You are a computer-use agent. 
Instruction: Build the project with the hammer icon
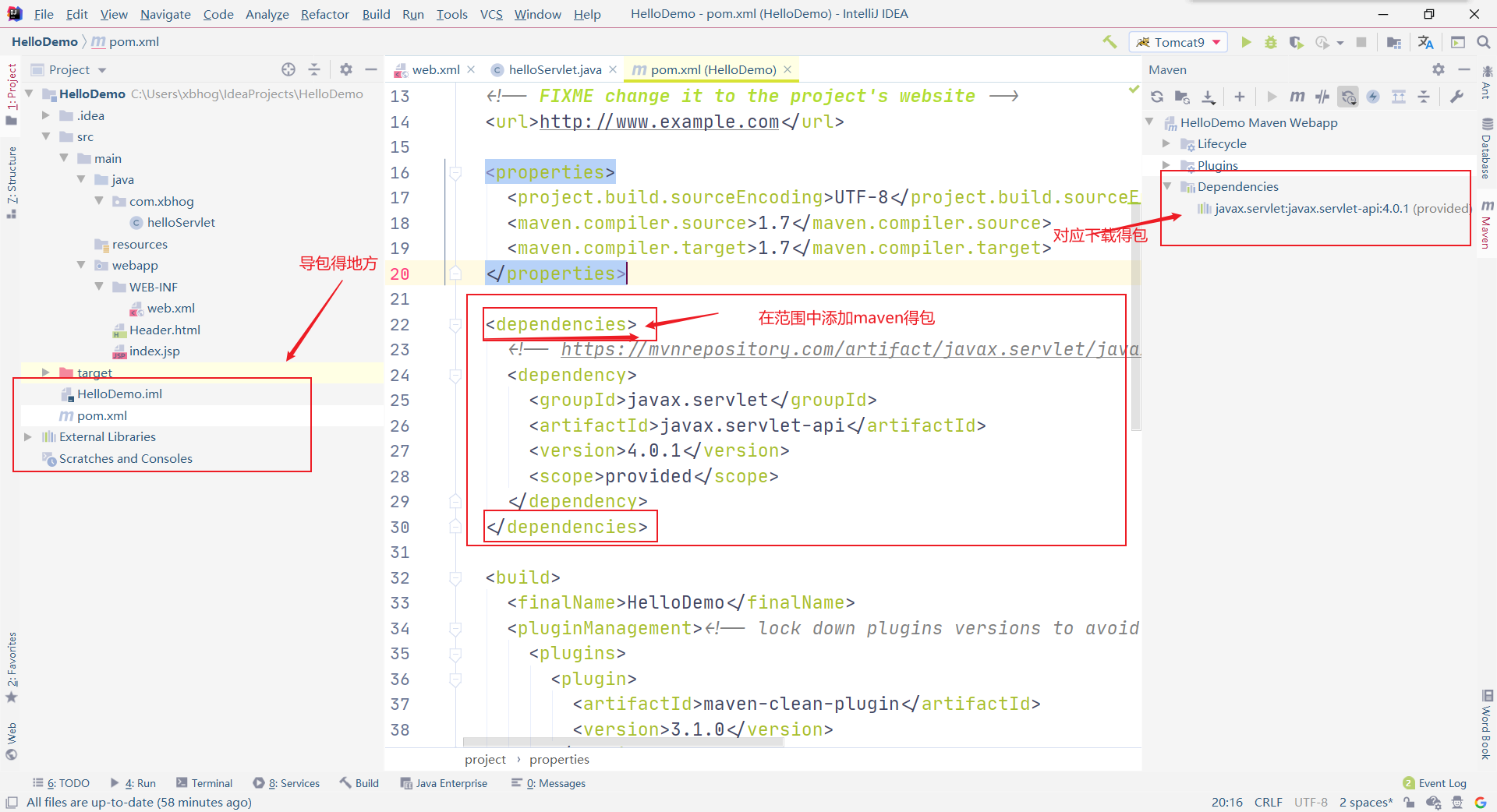[1109, 42]
